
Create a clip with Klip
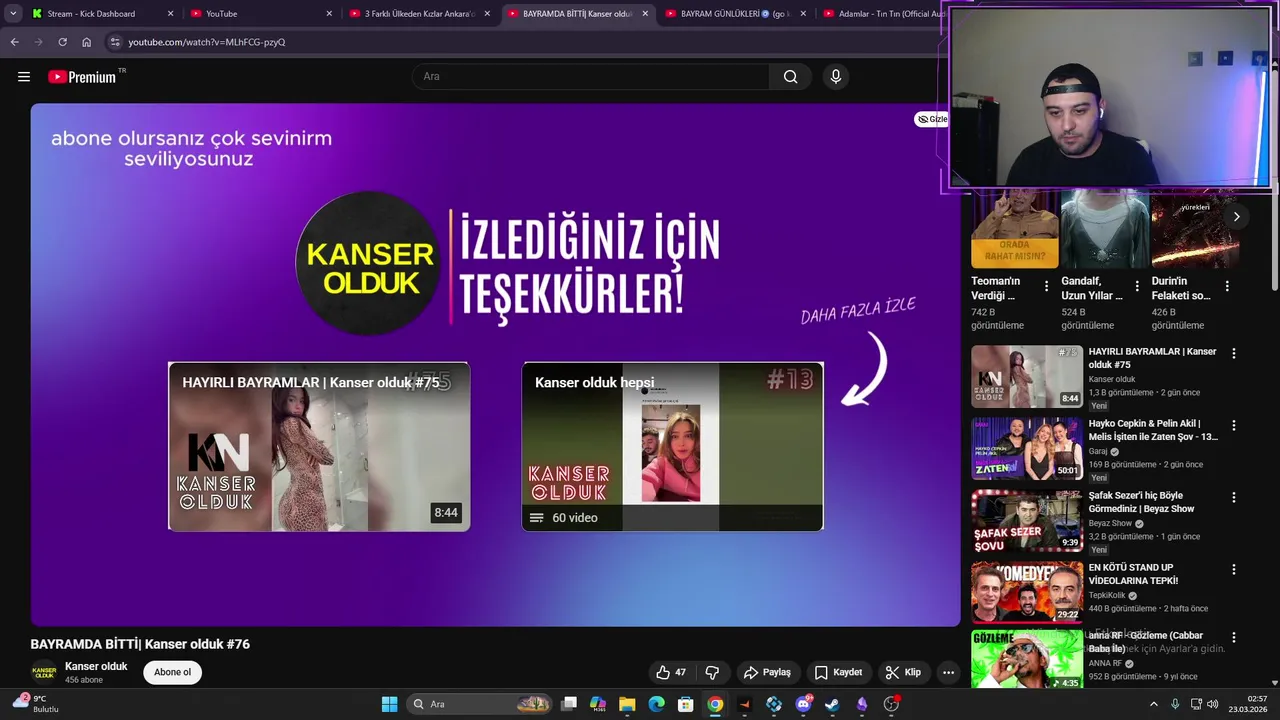903,672
